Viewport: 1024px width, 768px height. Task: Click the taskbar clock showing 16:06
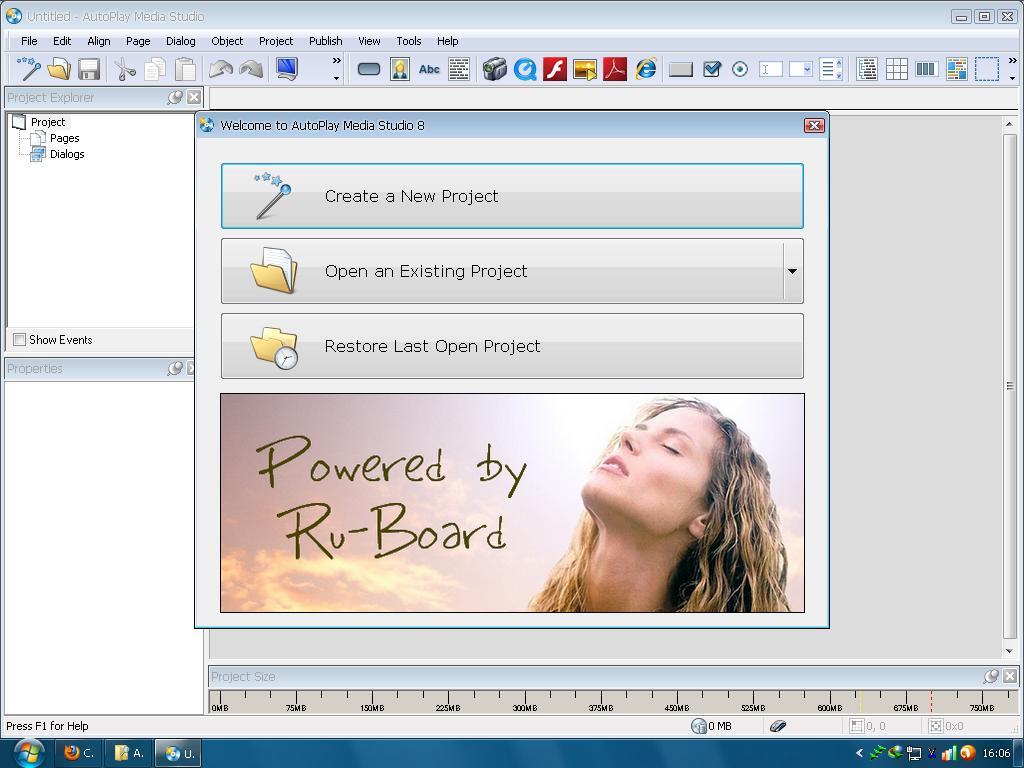pyautogui.click(x=996, y=753)
